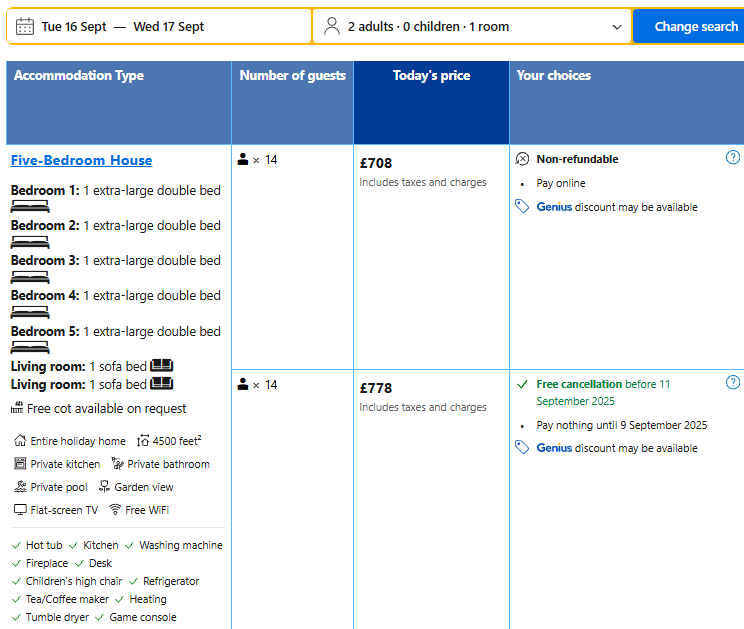The image size is (744, 629).
Task: Click the Free WiFi icon
Action: coord(115,510)
